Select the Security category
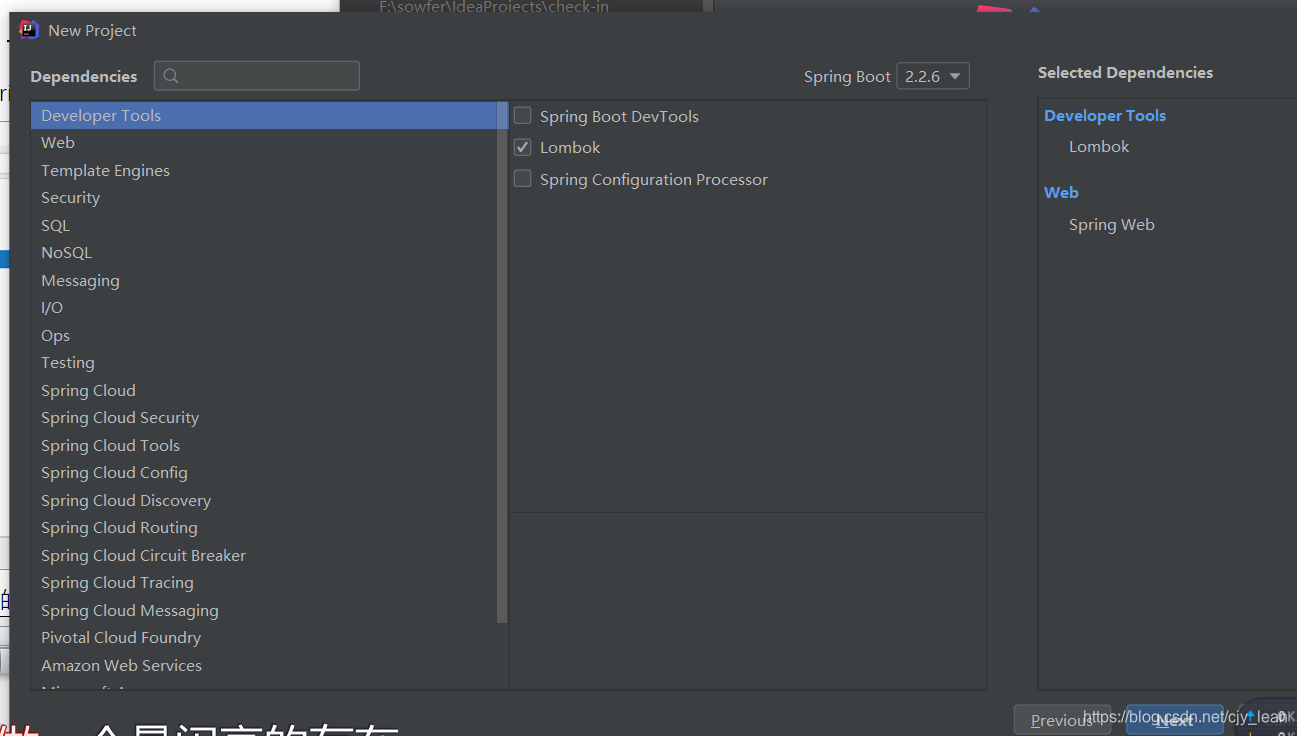The height and width of the screenshot is (736, 1297). 70,197
